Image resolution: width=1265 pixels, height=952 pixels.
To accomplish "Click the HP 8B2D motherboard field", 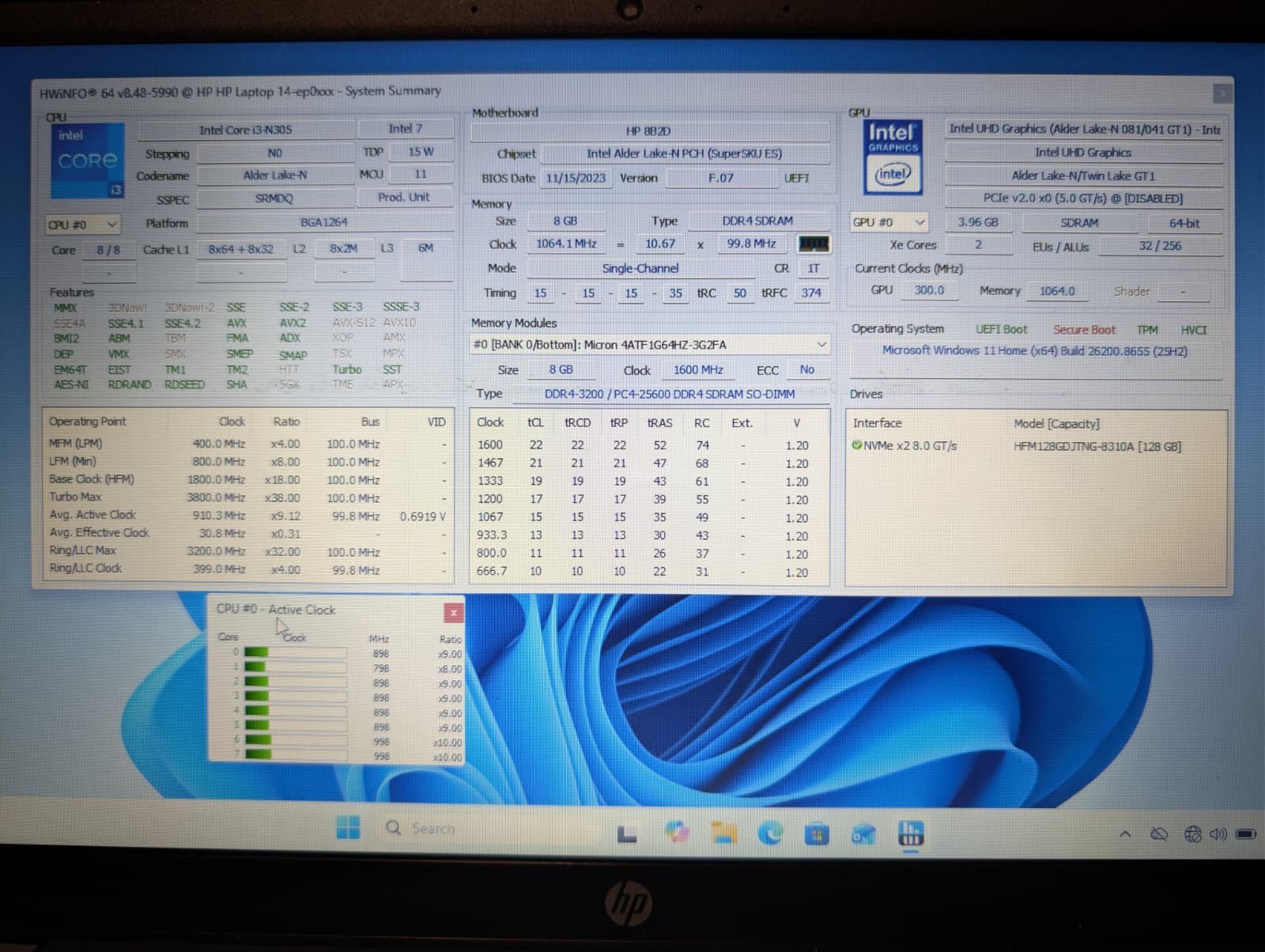I will pyautogui.click(x=649, y=131).
